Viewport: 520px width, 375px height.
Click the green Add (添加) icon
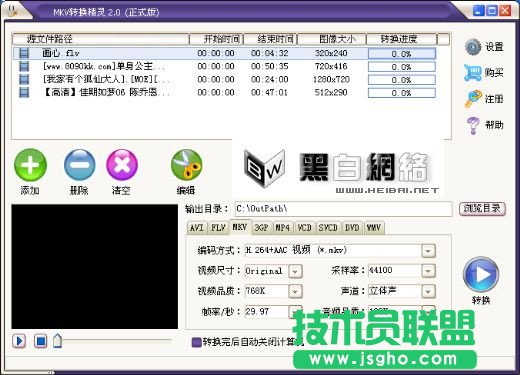coord(30,165)
